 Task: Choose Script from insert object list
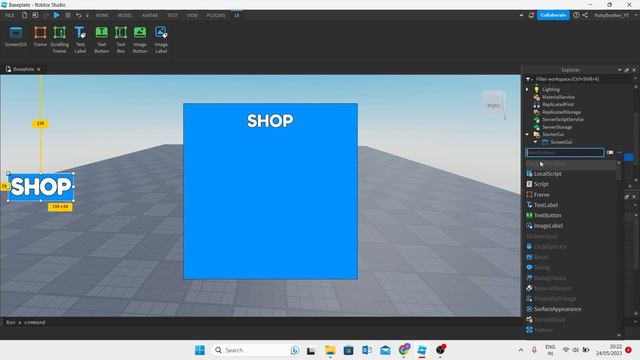[x=541, y=184]
